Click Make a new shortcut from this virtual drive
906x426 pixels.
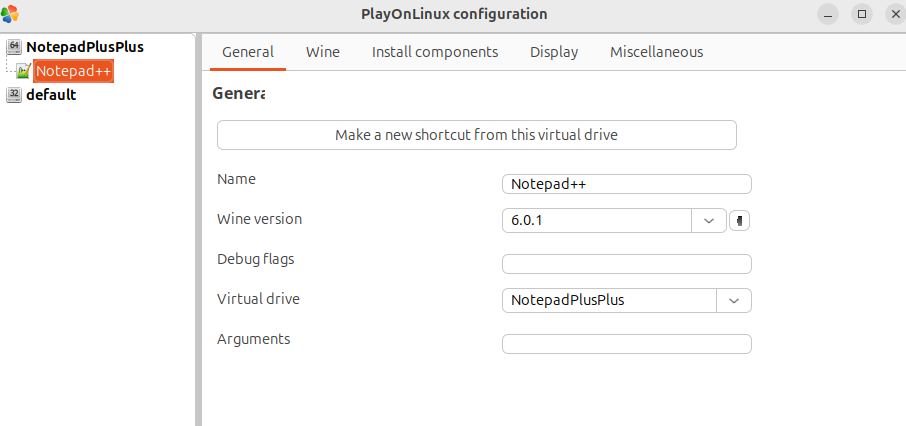(477, 135)
